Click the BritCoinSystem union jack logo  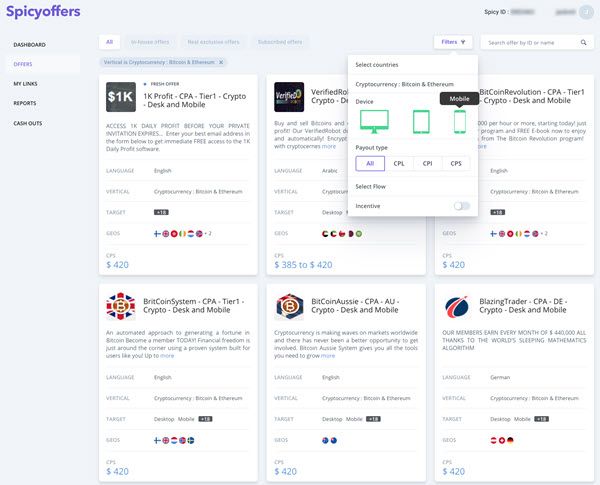(121, 306)
